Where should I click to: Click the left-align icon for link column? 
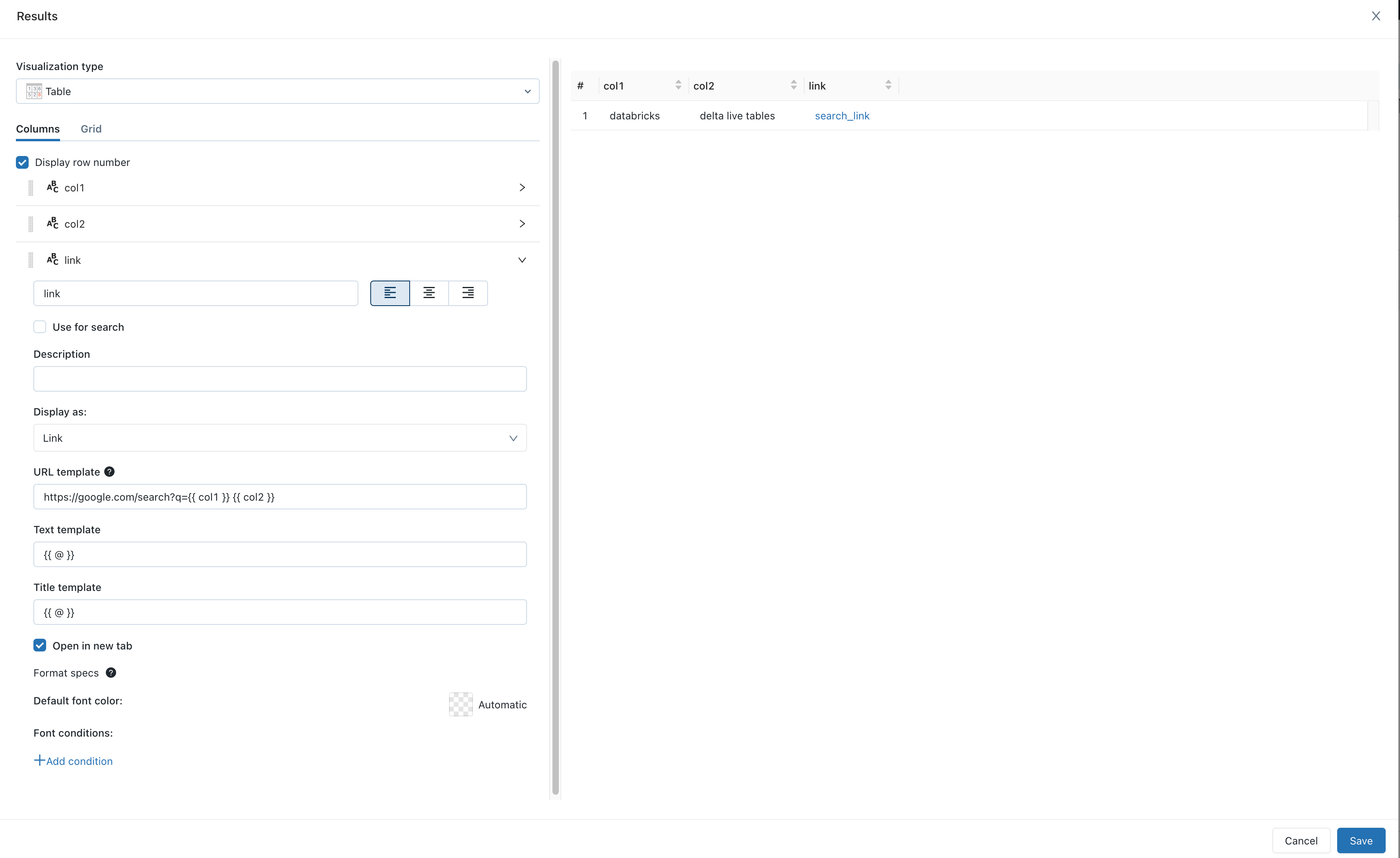click(x=390, y=293)
